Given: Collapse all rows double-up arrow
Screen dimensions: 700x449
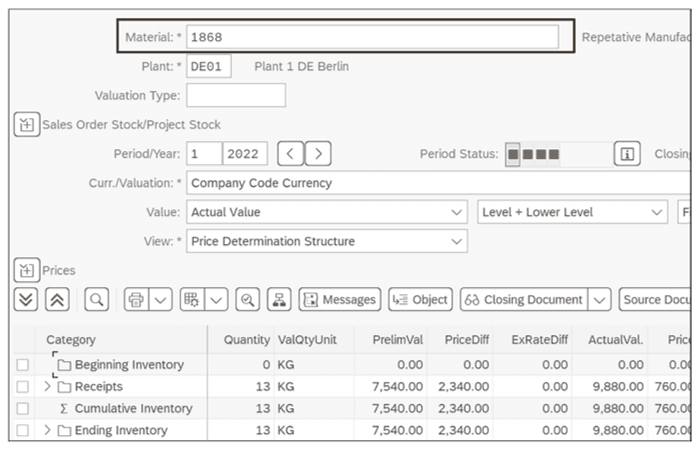Looking at the screenshot, I should [x=57, y=299].
